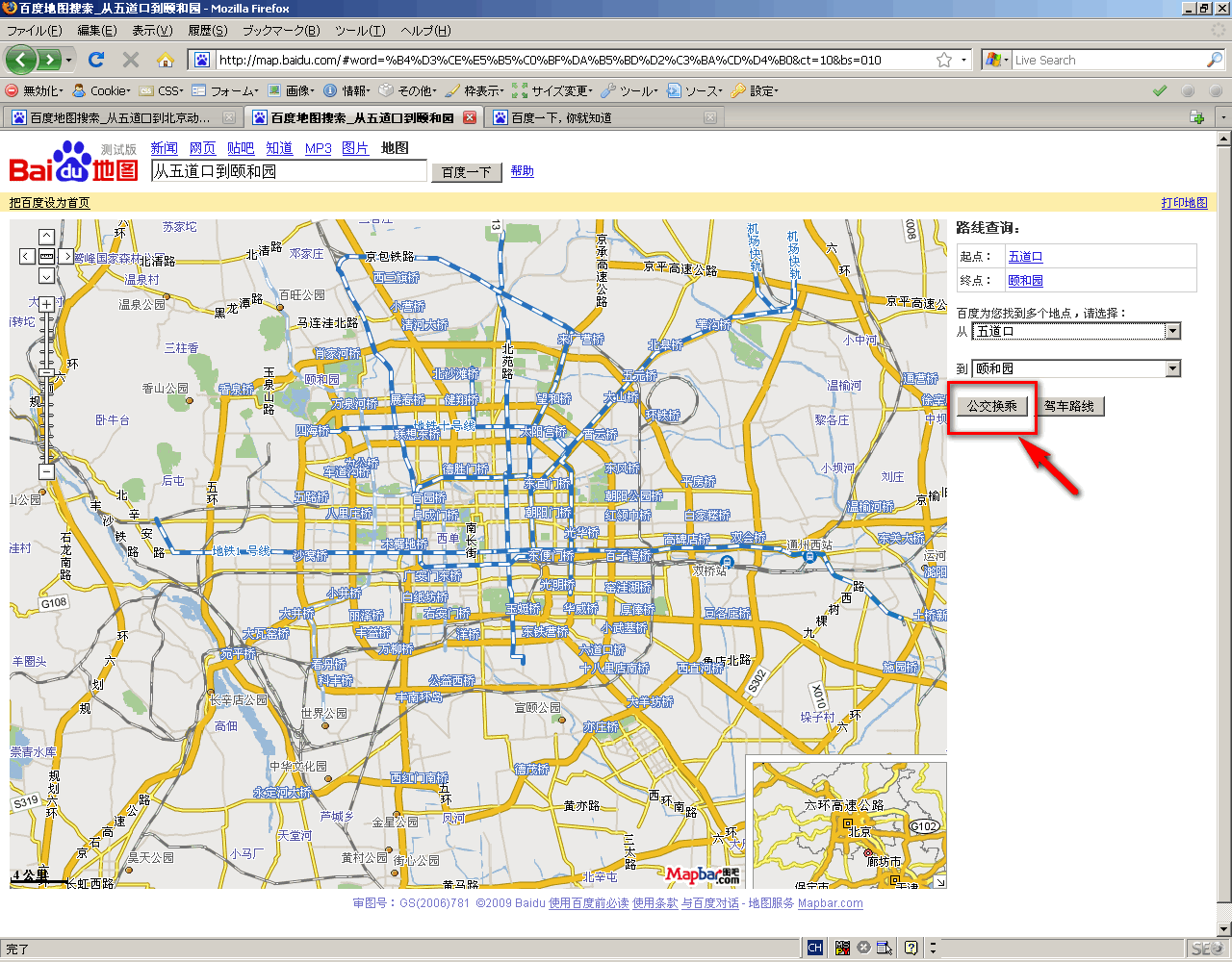Open the search engine selector dropdown
This screenshot has width=1232, height=962.
tap(997, 60)
